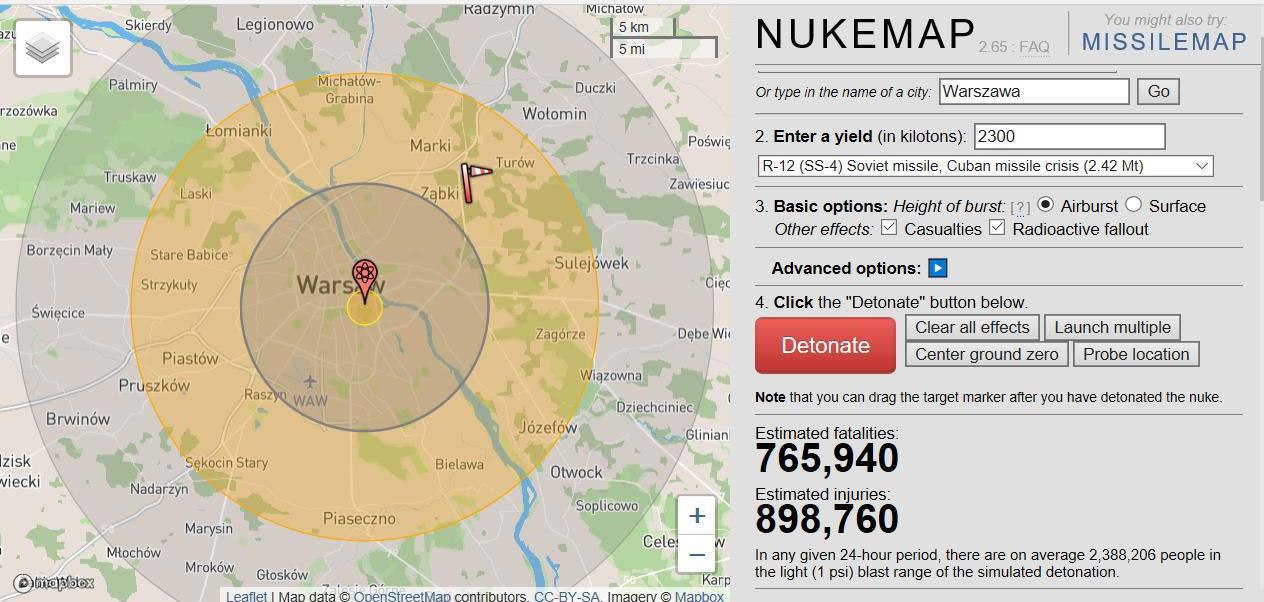Click the Wołomin label on map
Image resolution: width=1264 pixels, height=602 pixels.
click(x=555, y=114)
